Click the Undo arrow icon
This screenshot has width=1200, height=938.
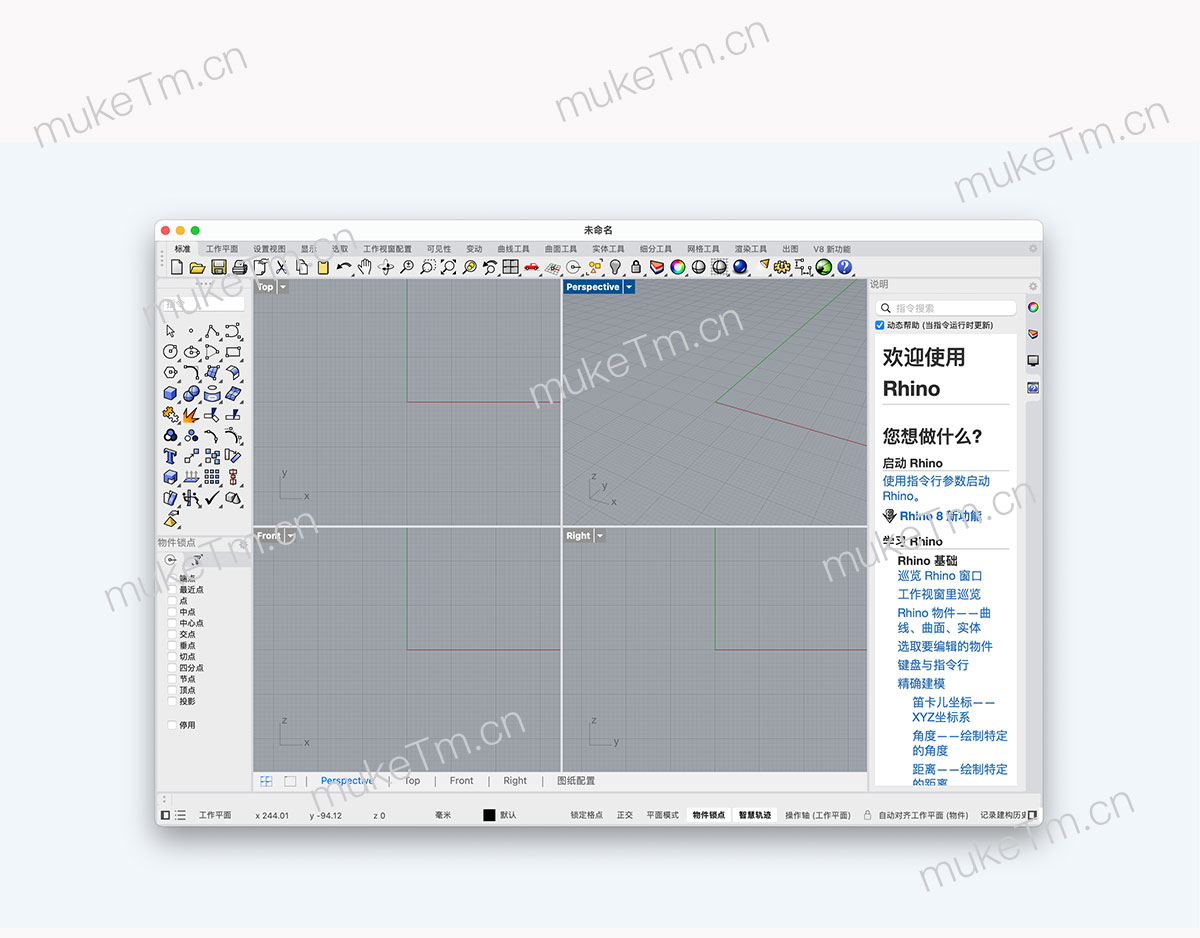(344, 267)
